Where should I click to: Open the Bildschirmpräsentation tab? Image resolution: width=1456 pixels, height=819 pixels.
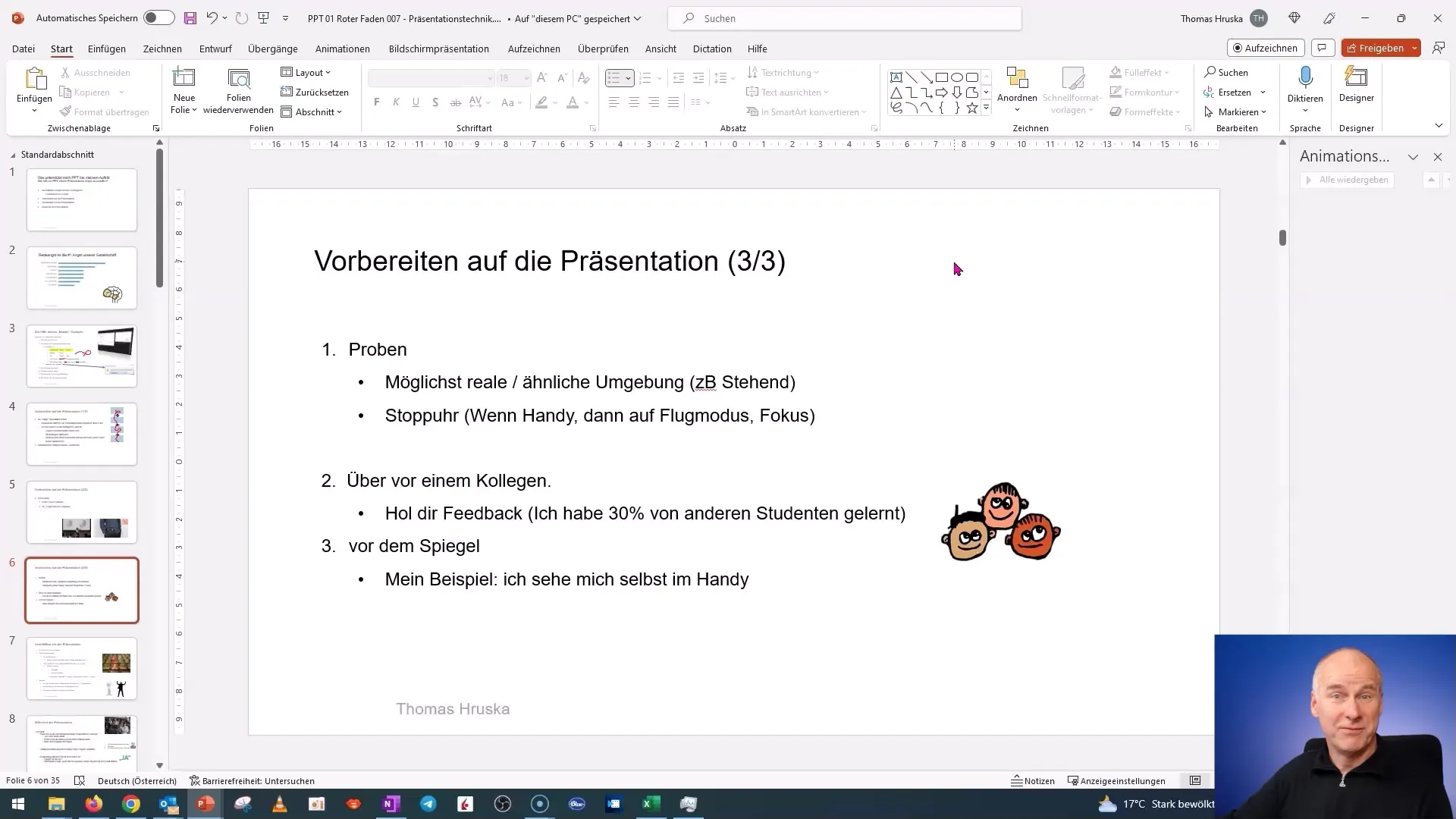pyautogui.click(x=439, y=49)
